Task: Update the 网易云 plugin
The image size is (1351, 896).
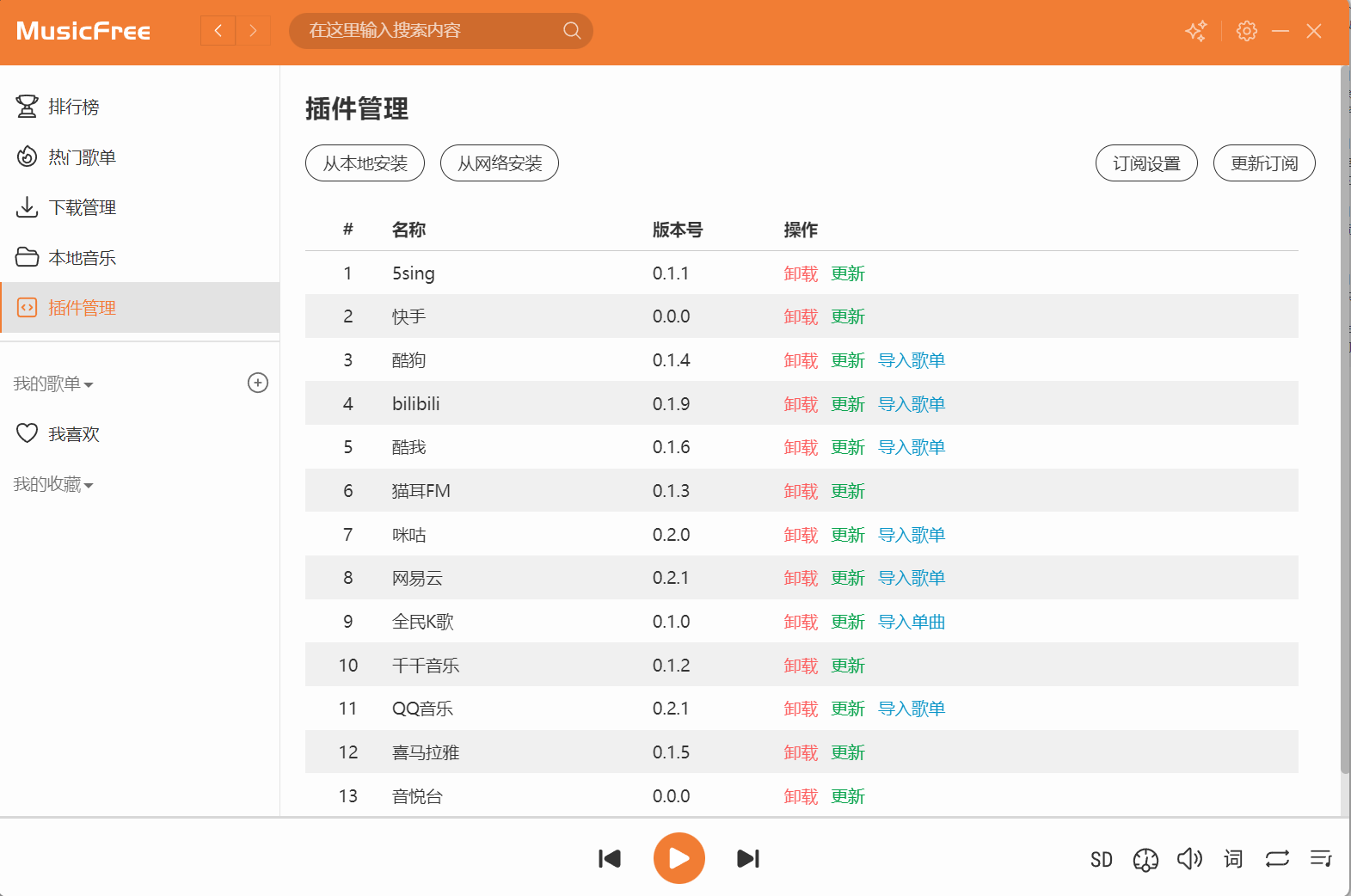Action: click(848, 578)
